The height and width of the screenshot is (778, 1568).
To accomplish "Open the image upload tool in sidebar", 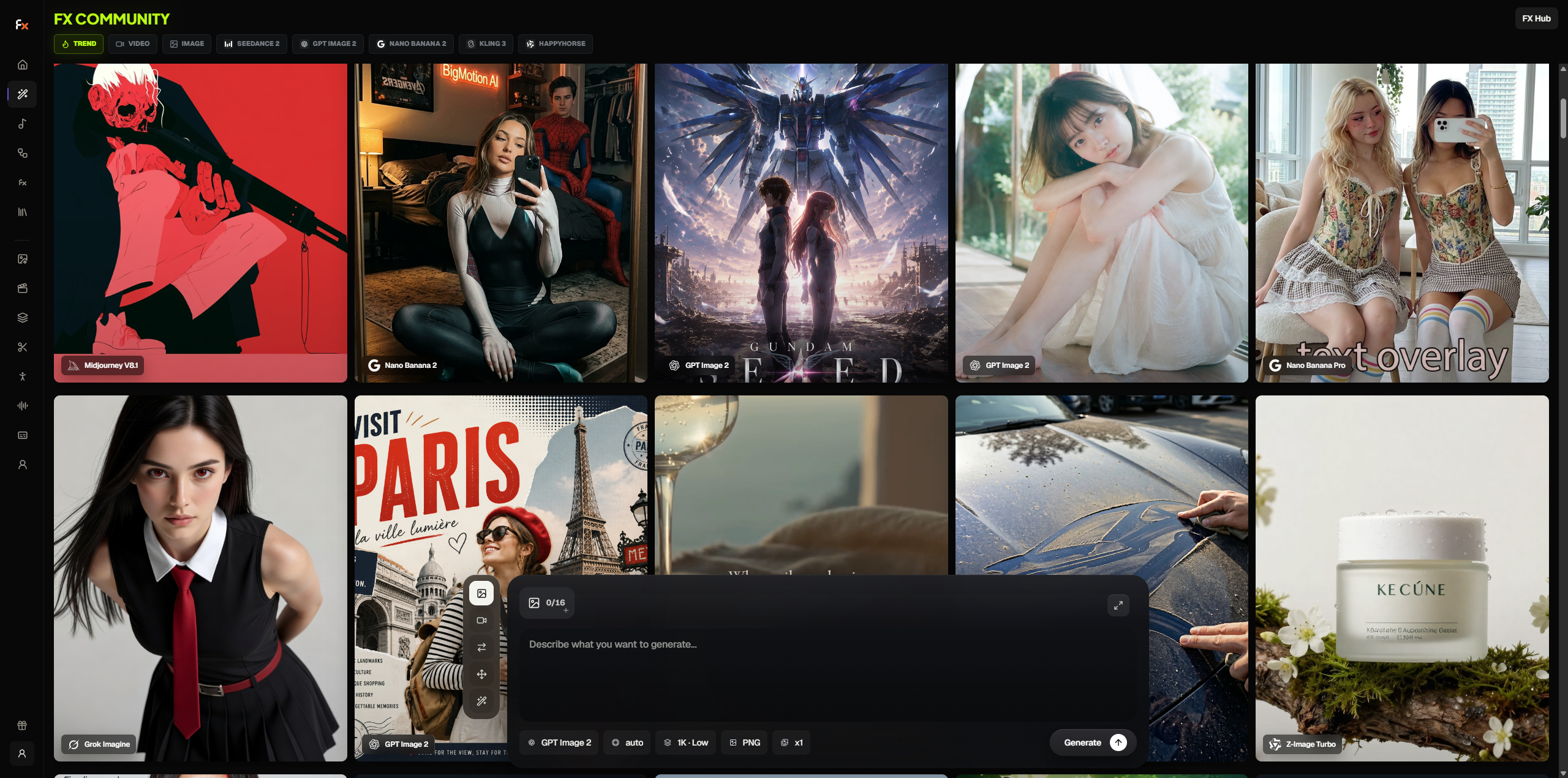I will coord(23,259).
